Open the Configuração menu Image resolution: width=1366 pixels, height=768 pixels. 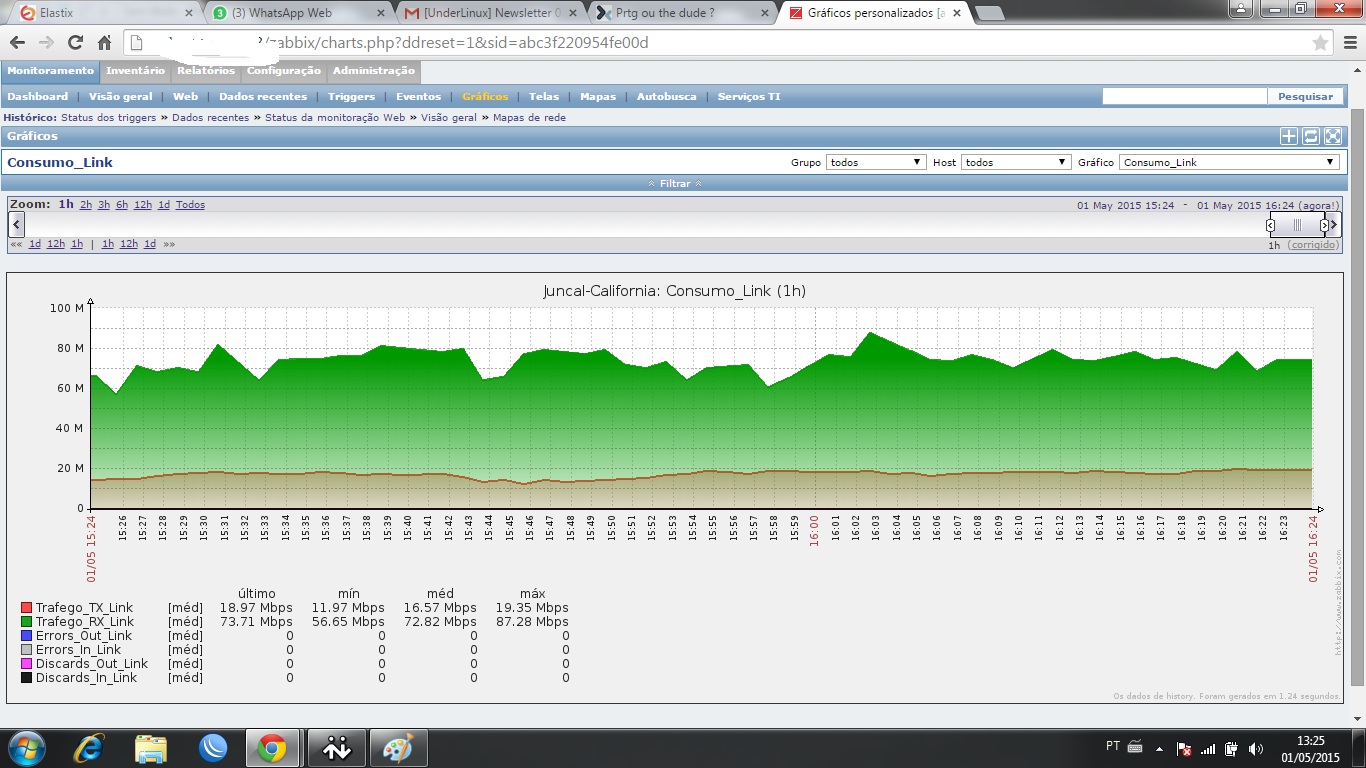284,71
